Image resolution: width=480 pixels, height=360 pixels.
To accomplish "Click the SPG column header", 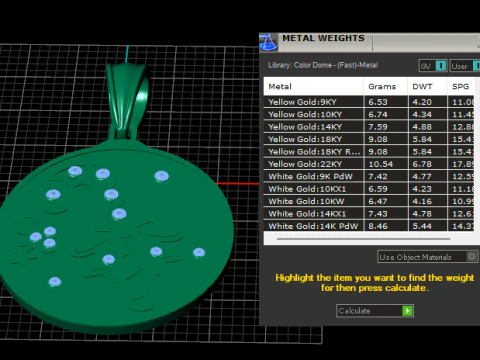I will tap(461, 87).
